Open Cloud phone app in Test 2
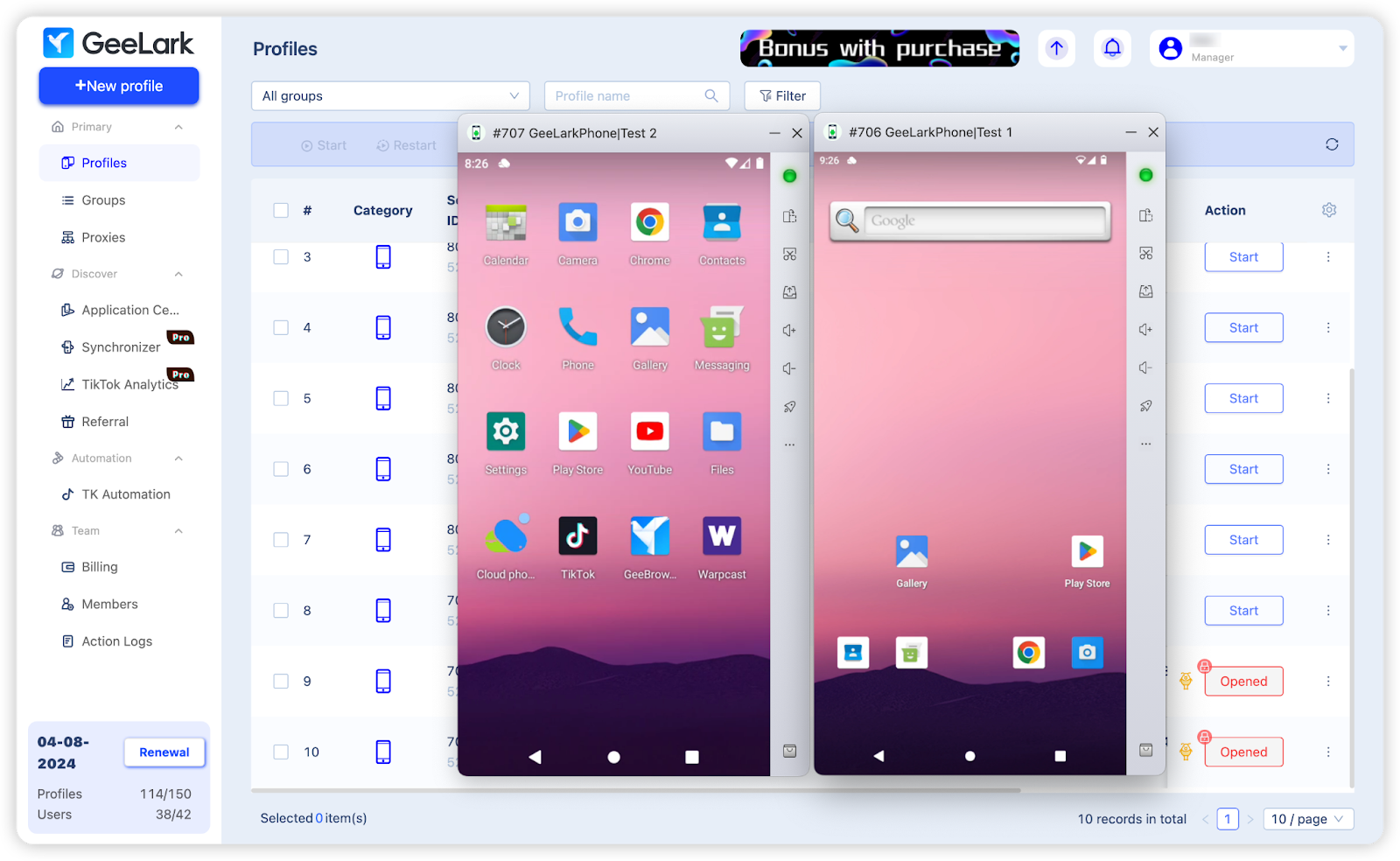This screenshot has width=1400, height=861. coord(506,535)
